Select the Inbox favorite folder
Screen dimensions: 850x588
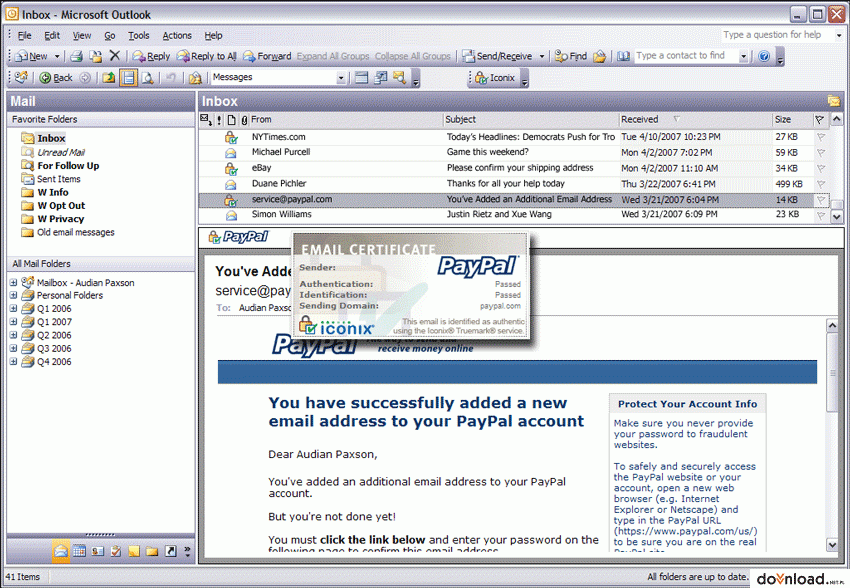point(51,138)
